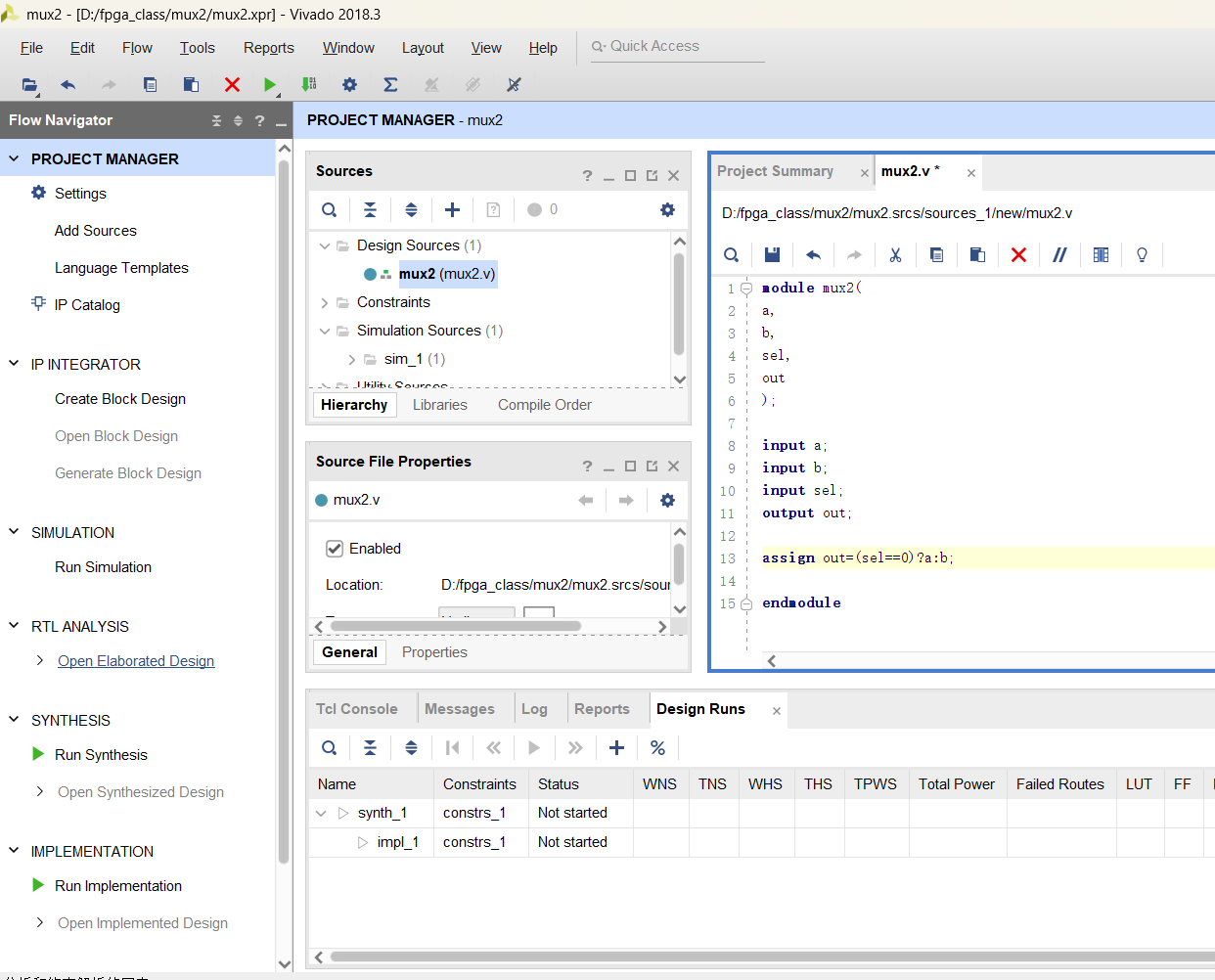Viewport: 1215px width, 980px height.
Task: Click Run Synthesis
Action: (x=101, y=755)
